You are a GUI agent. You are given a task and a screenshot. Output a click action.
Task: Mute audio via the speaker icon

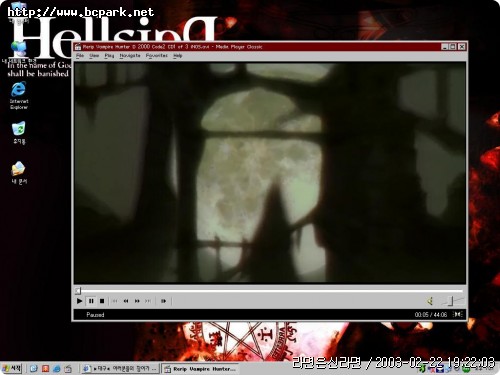tap(430, 301)
